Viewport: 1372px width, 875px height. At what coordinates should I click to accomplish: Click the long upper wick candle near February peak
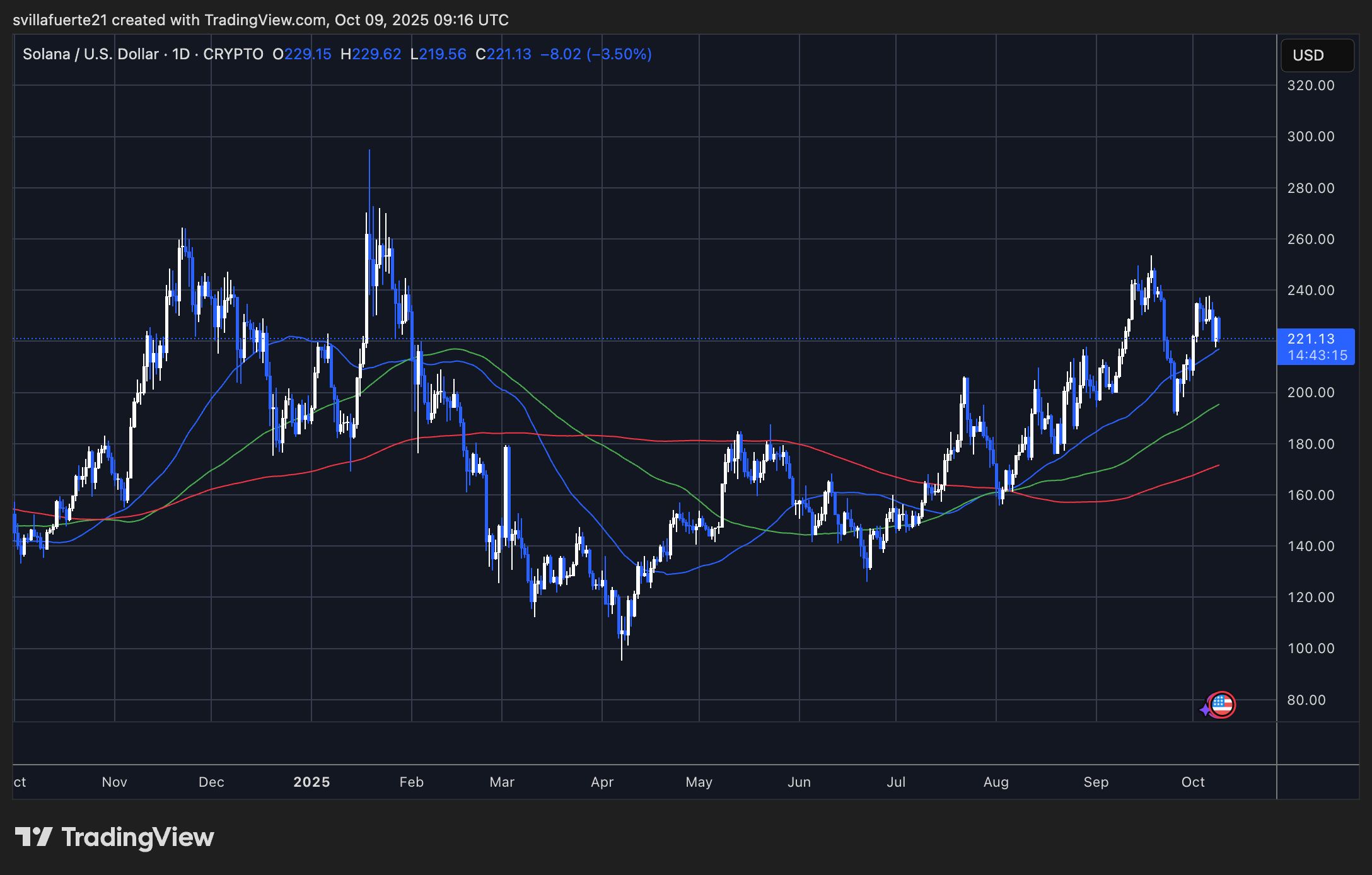pos(369,189)
